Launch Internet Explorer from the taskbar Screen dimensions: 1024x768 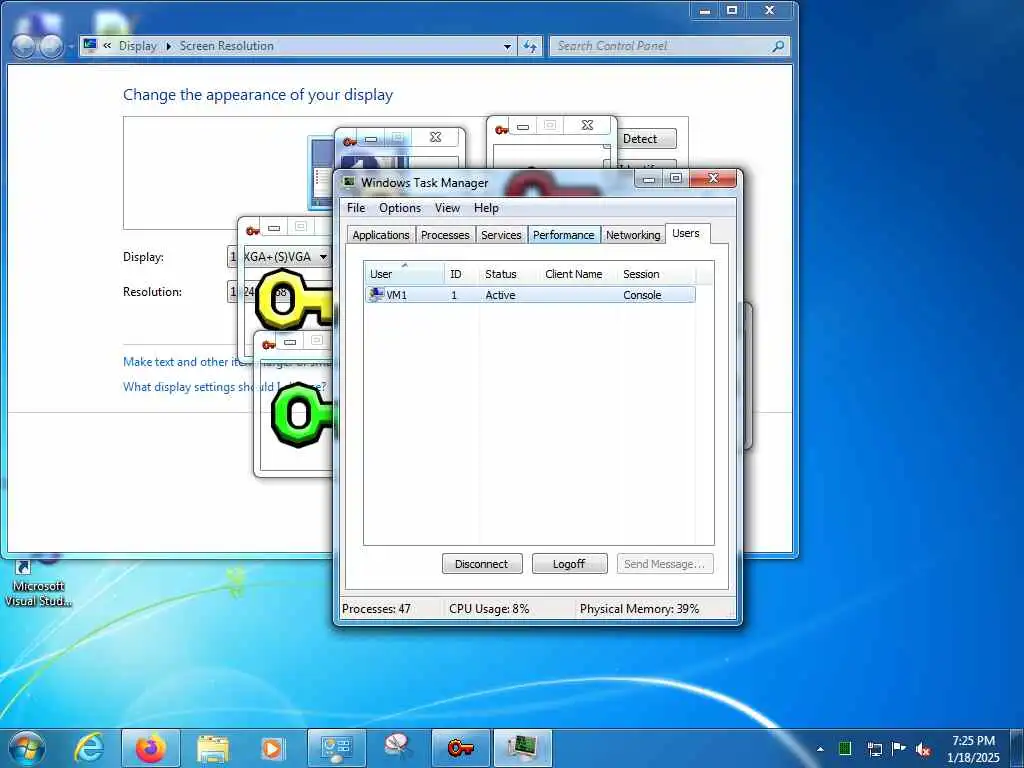point(89,748)
